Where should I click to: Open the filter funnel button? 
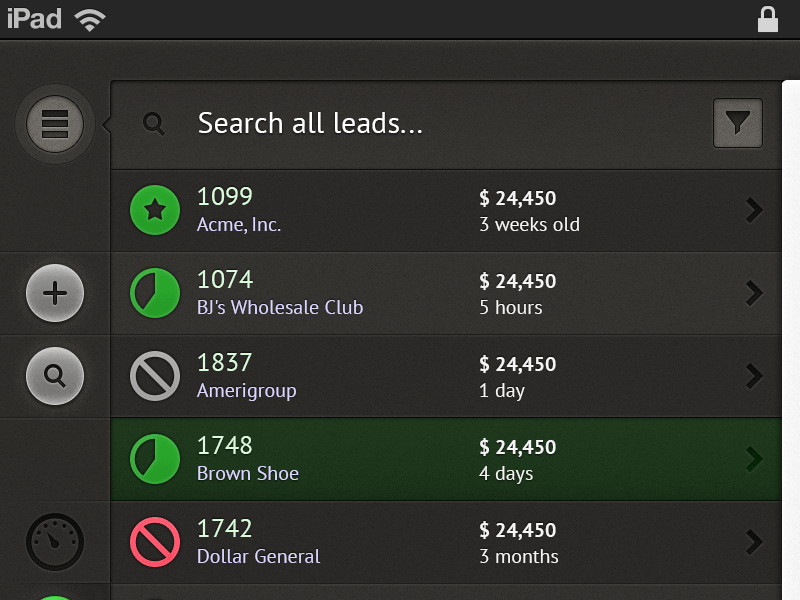738,123
